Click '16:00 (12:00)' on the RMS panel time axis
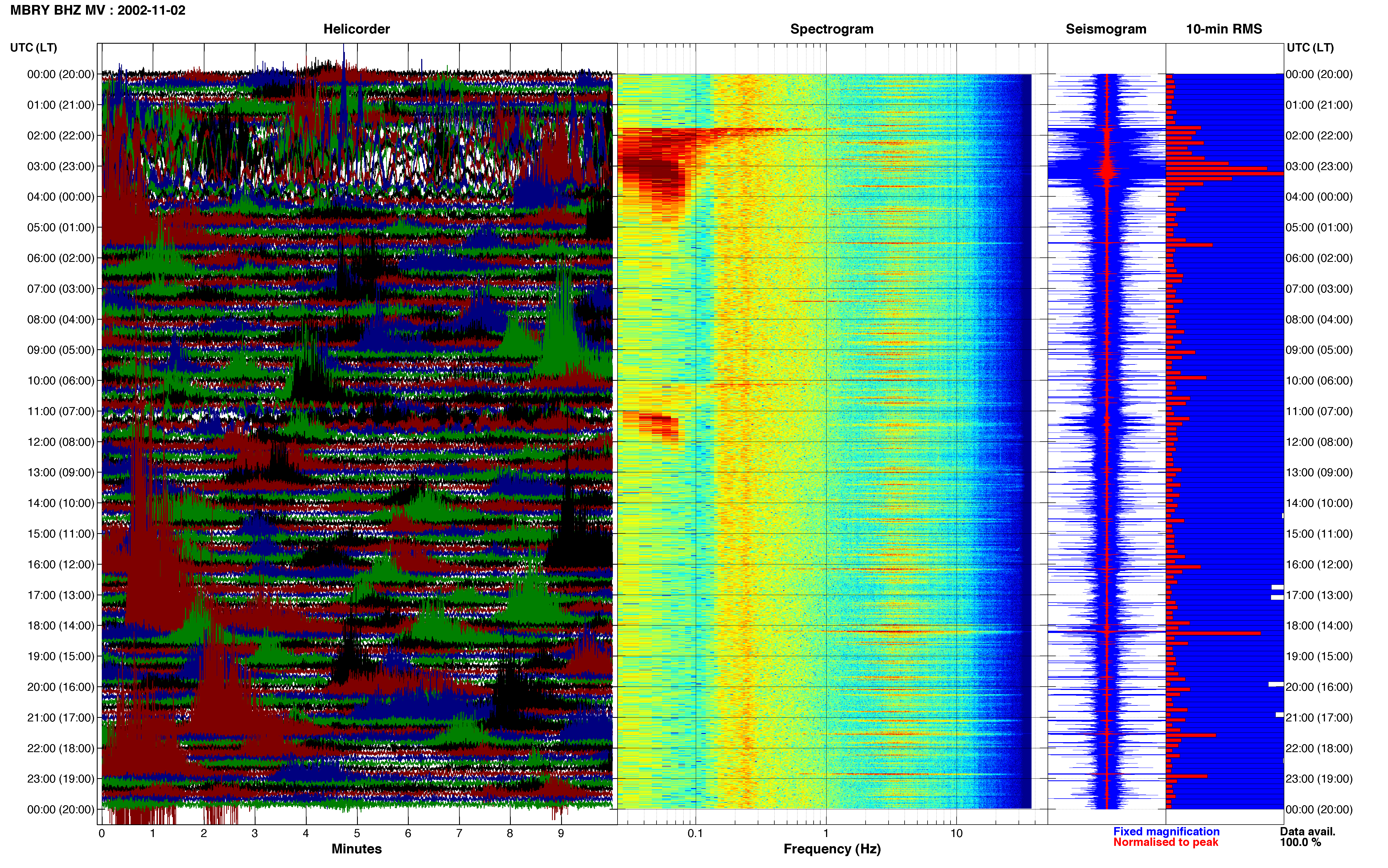Viewport: 1388px width, 868px height. [1319, 564]
